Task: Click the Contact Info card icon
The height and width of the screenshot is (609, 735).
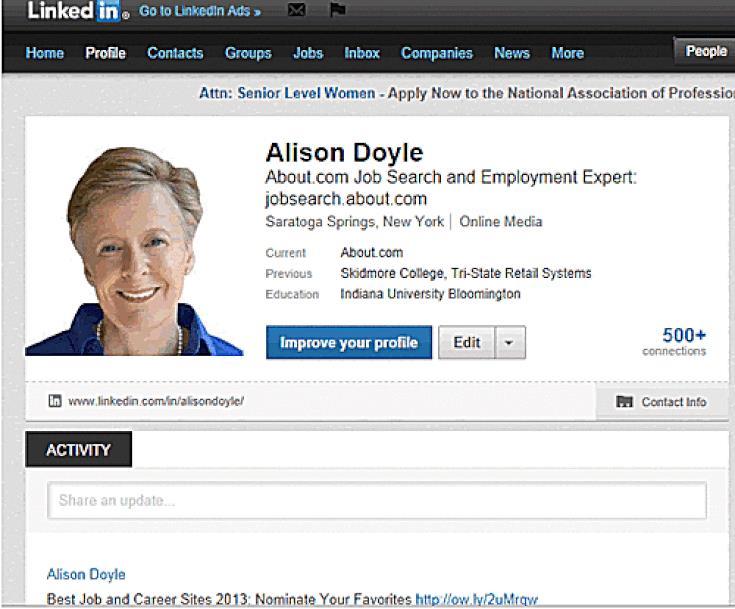Action: [x=624, y=402]
